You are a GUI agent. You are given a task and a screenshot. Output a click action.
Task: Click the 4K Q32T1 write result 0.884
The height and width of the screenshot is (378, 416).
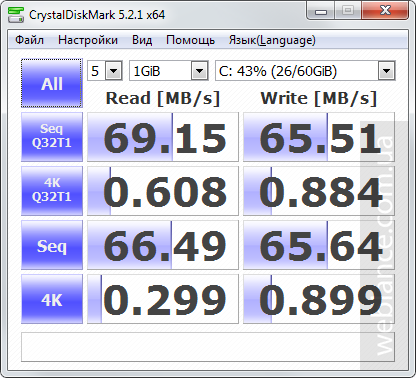tap(319, 191)
